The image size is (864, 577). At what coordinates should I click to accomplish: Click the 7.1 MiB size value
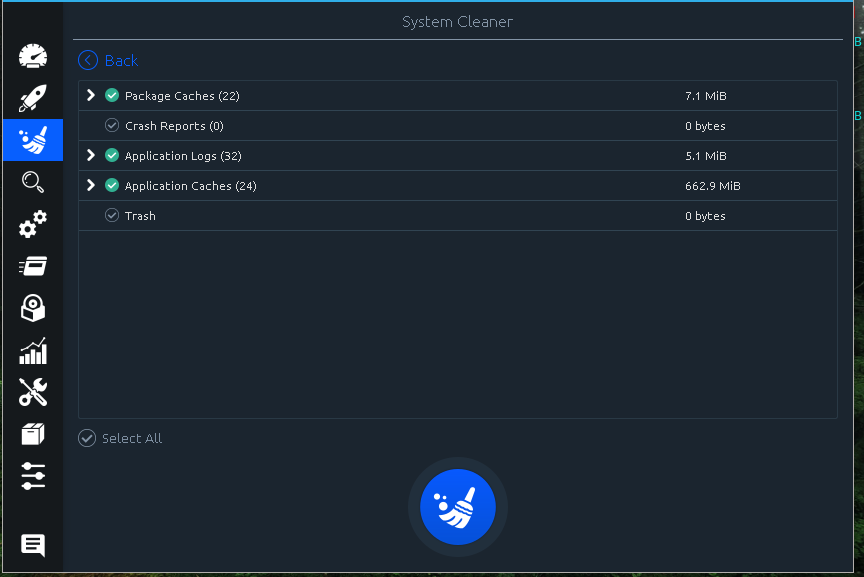pos(706,96)
